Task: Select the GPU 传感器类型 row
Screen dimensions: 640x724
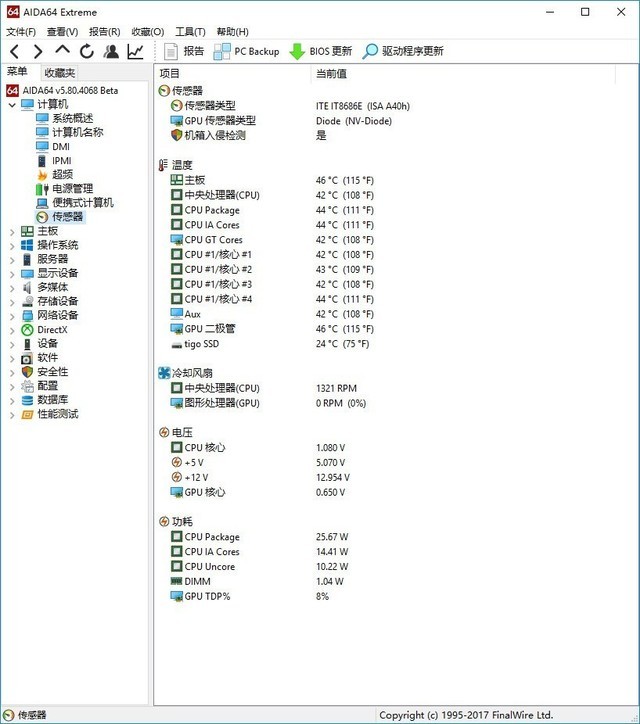Action: click(282, 121)
